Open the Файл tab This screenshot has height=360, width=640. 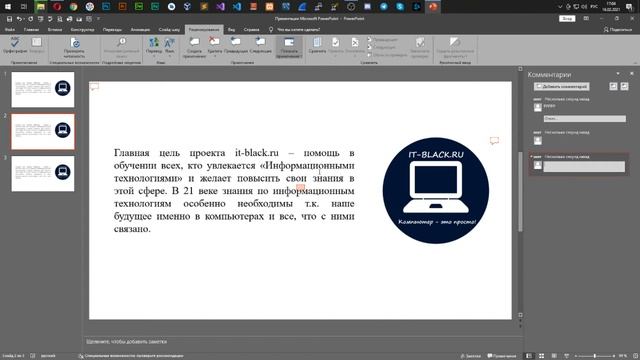(x=9, y=29)
